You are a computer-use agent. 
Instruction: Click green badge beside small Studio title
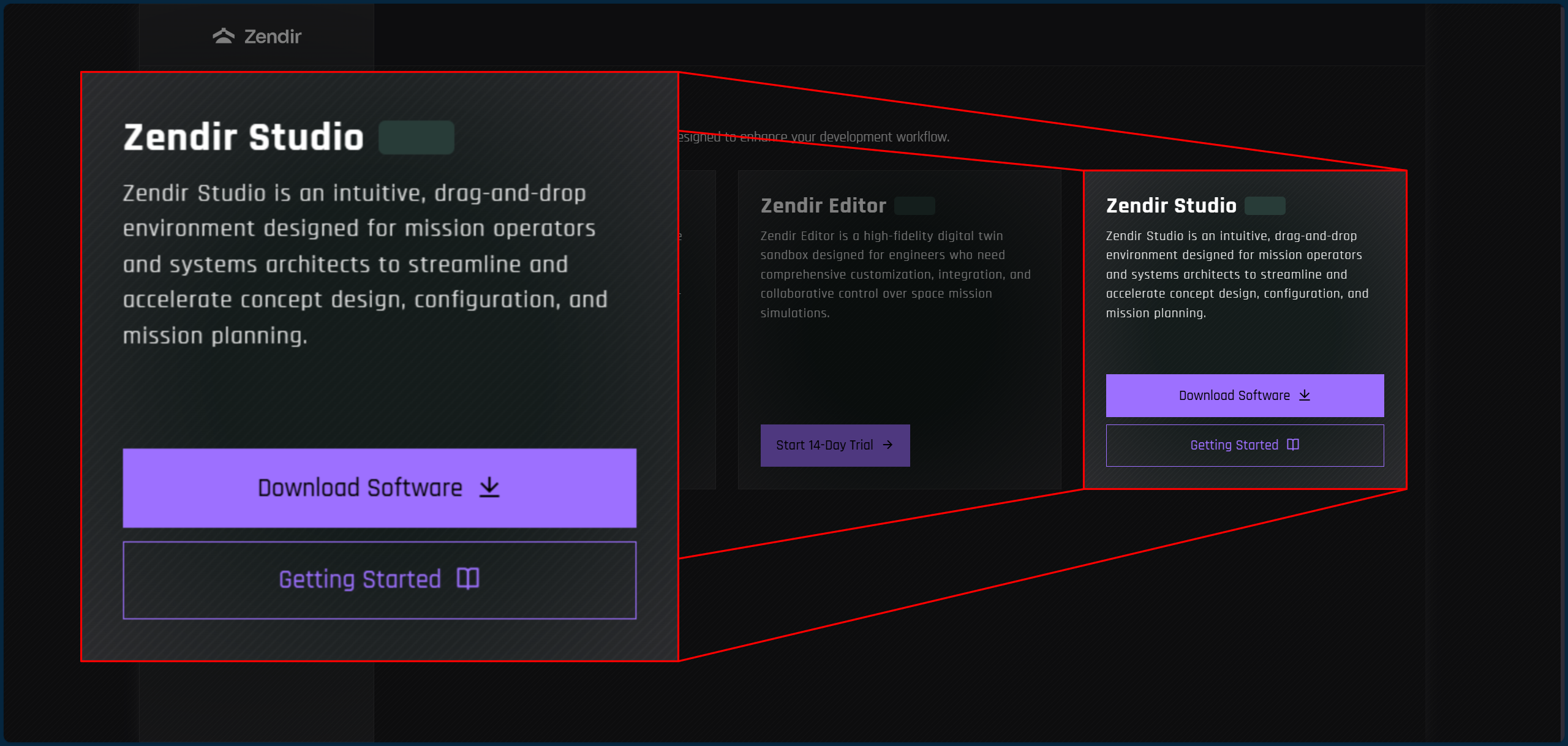point(1265,206)
